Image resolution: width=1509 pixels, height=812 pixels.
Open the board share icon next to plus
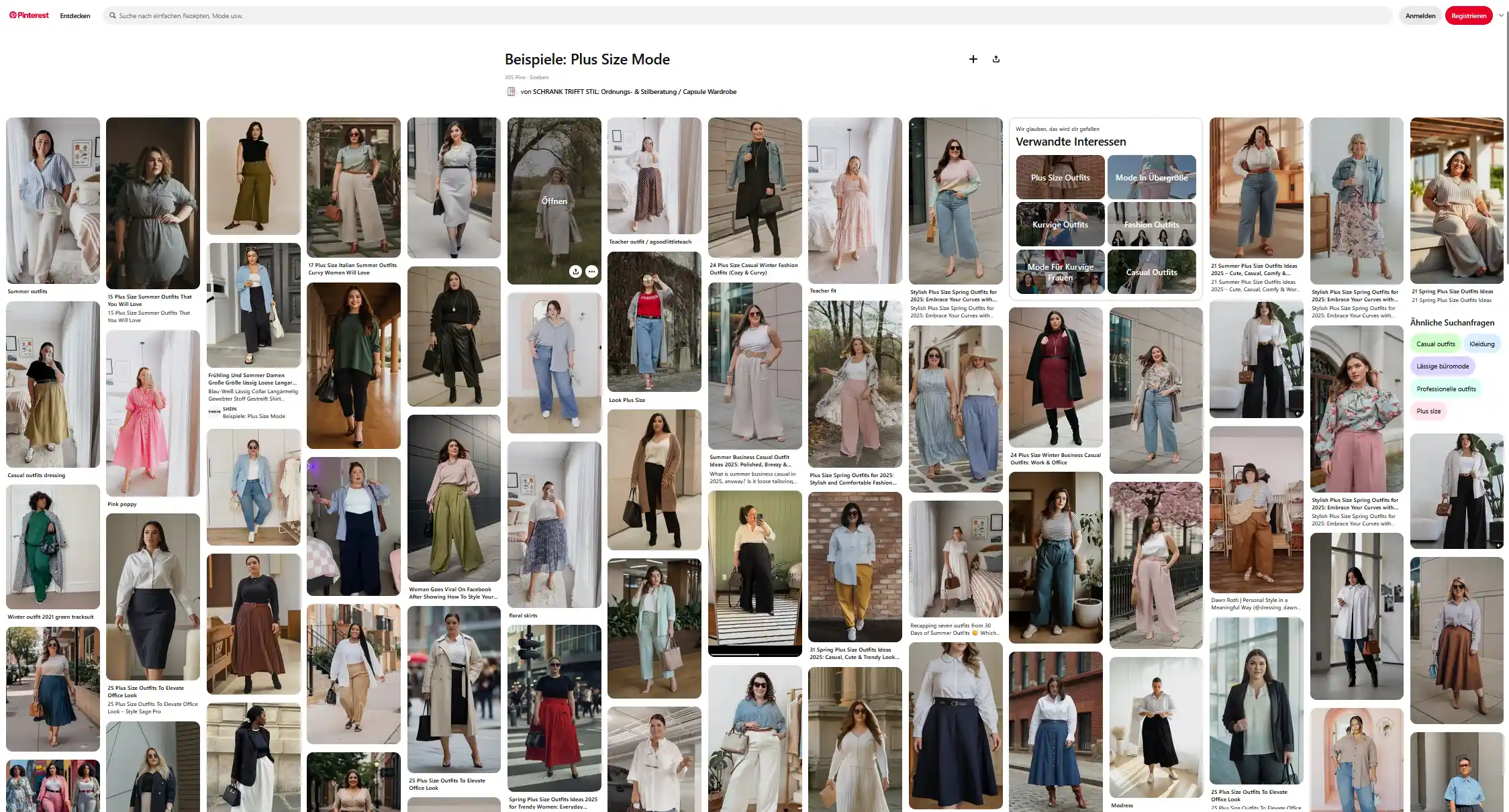(x=996, y=59)
